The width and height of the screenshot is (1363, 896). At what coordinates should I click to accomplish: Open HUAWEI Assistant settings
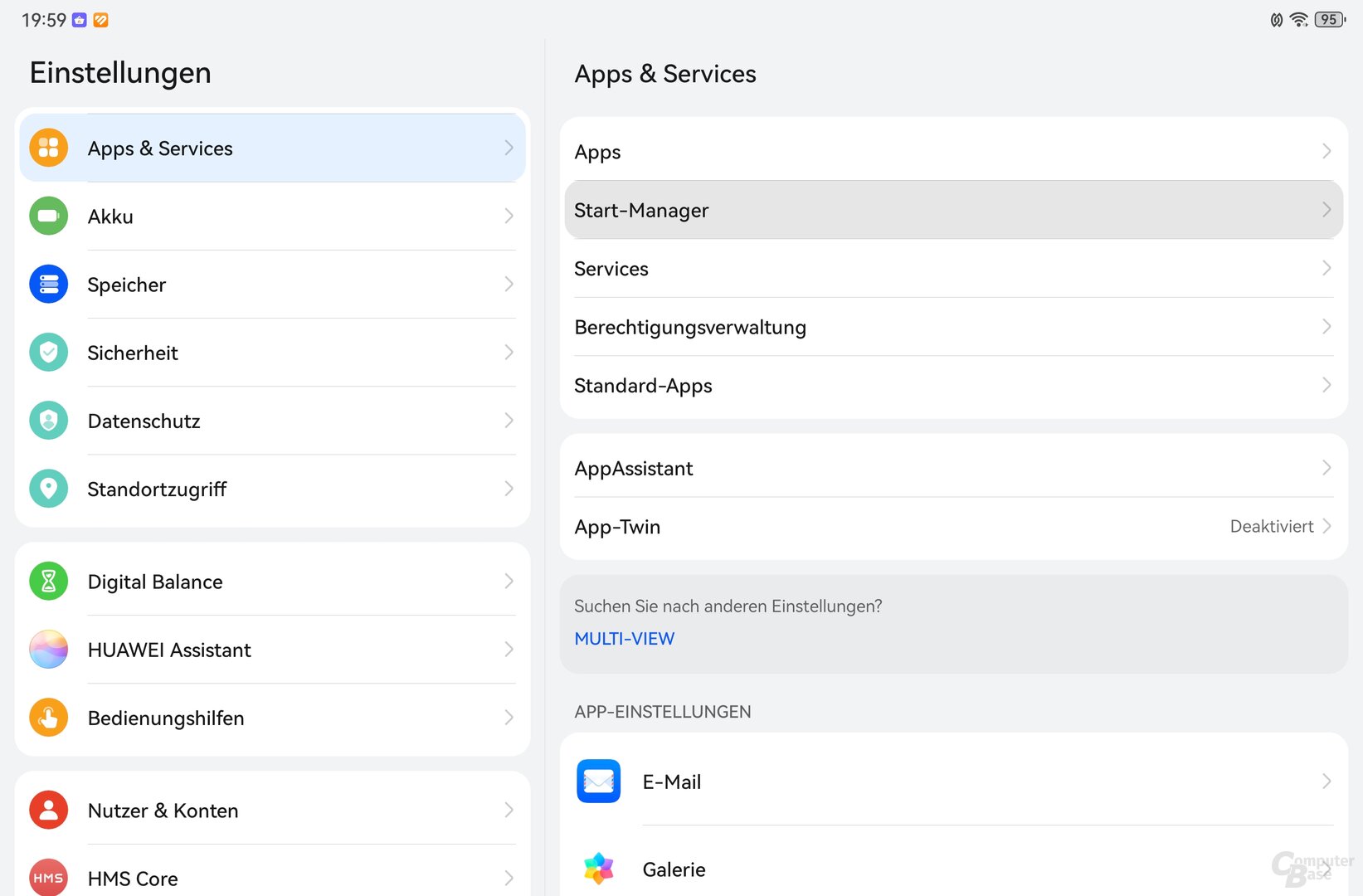272,650
